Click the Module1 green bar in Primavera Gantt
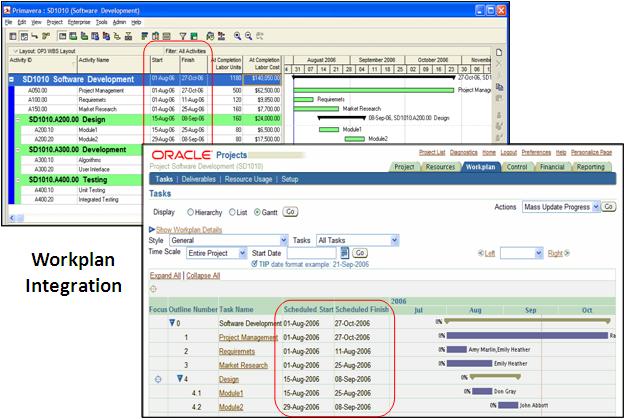The width and height of the screenshot is (626, 420). [329, 129]
